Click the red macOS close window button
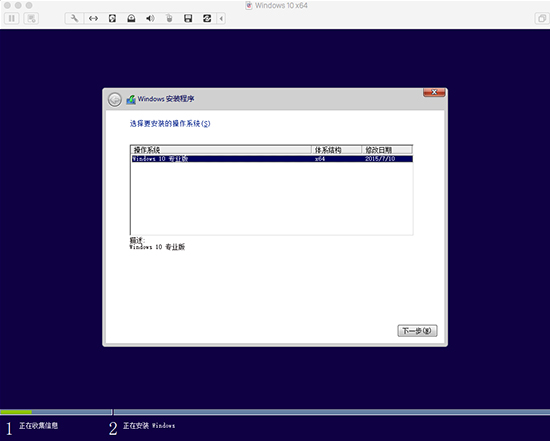Screen dimensions: 550x441 coord(8,5)
